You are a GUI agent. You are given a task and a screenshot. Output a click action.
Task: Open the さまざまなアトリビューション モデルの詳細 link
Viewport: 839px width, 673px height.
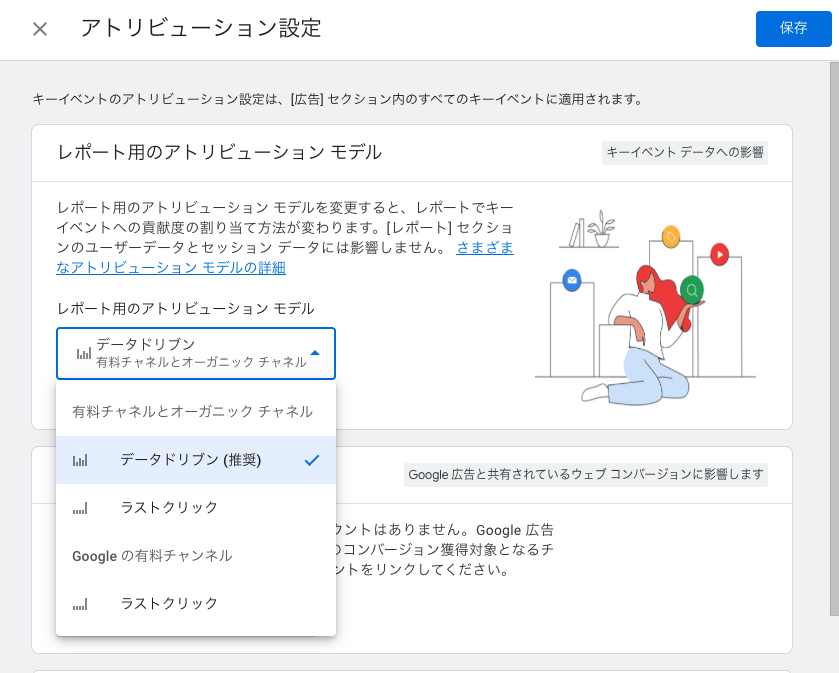[171, 267]
